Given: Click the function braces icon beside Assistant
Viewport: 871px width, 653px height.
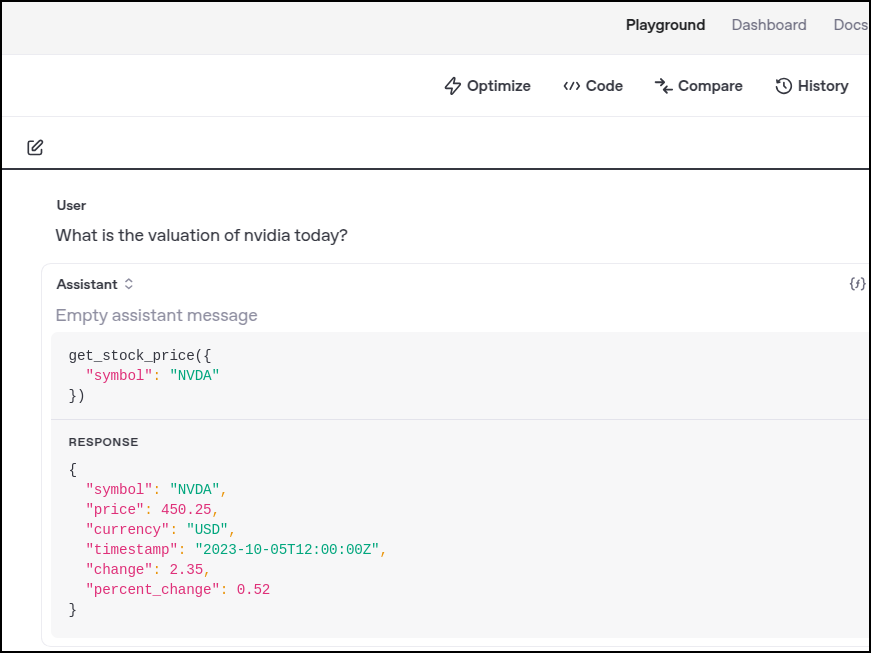Looking at the screenshot, I should tap(857, 284).
